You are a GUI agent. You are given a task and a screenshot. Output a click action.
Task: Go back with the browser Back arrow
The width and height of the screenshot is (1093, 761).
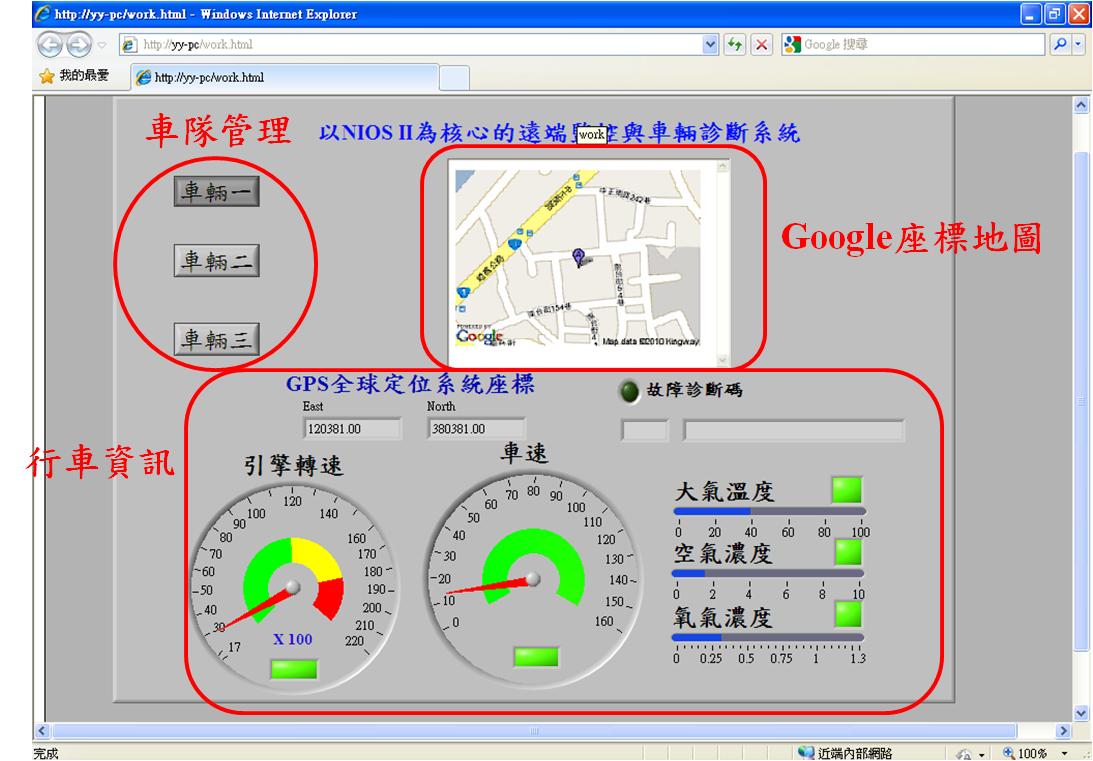49,45
